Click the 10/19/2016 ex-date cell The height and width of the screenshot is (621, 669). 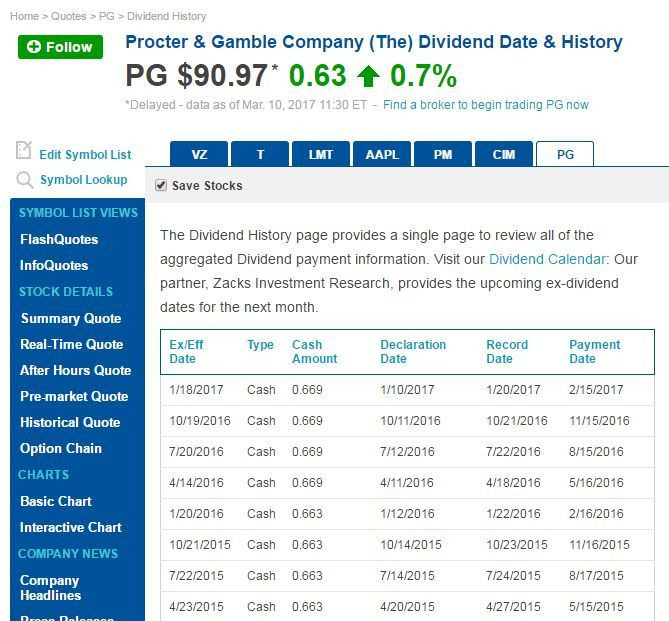click(200, 421)
